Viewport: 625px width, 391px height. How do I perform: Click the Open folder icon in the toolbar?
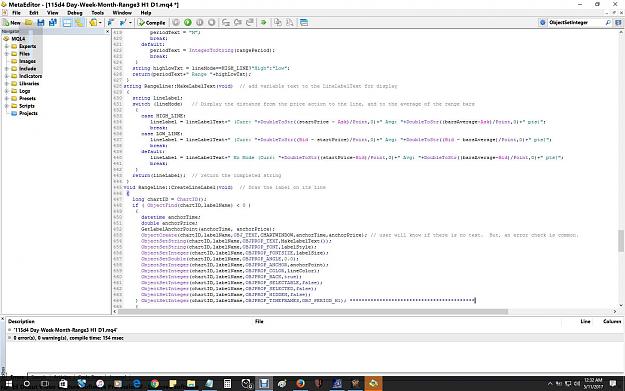tap(29, 23)
